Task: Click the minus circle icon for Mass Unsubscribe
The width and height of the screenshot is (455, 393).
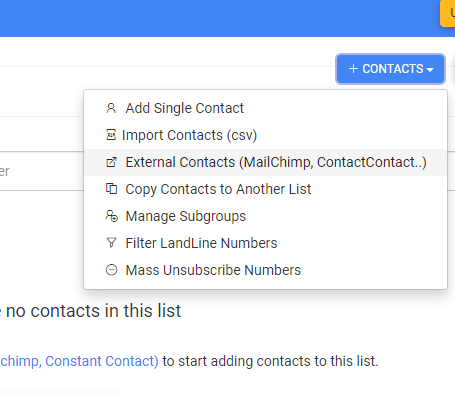Action: 111,270
